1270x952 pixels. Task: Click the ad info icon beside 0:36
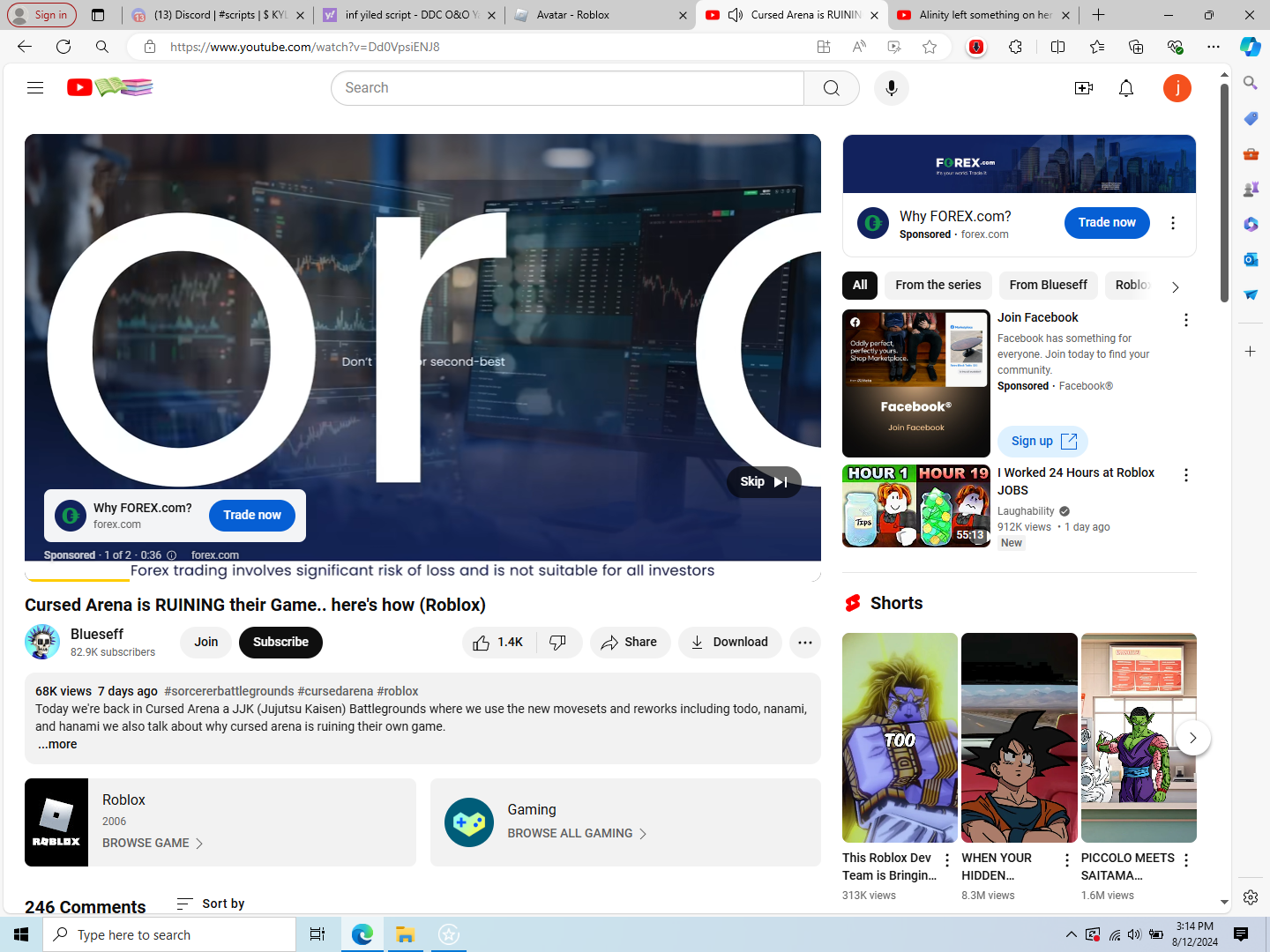coord(172,555)
